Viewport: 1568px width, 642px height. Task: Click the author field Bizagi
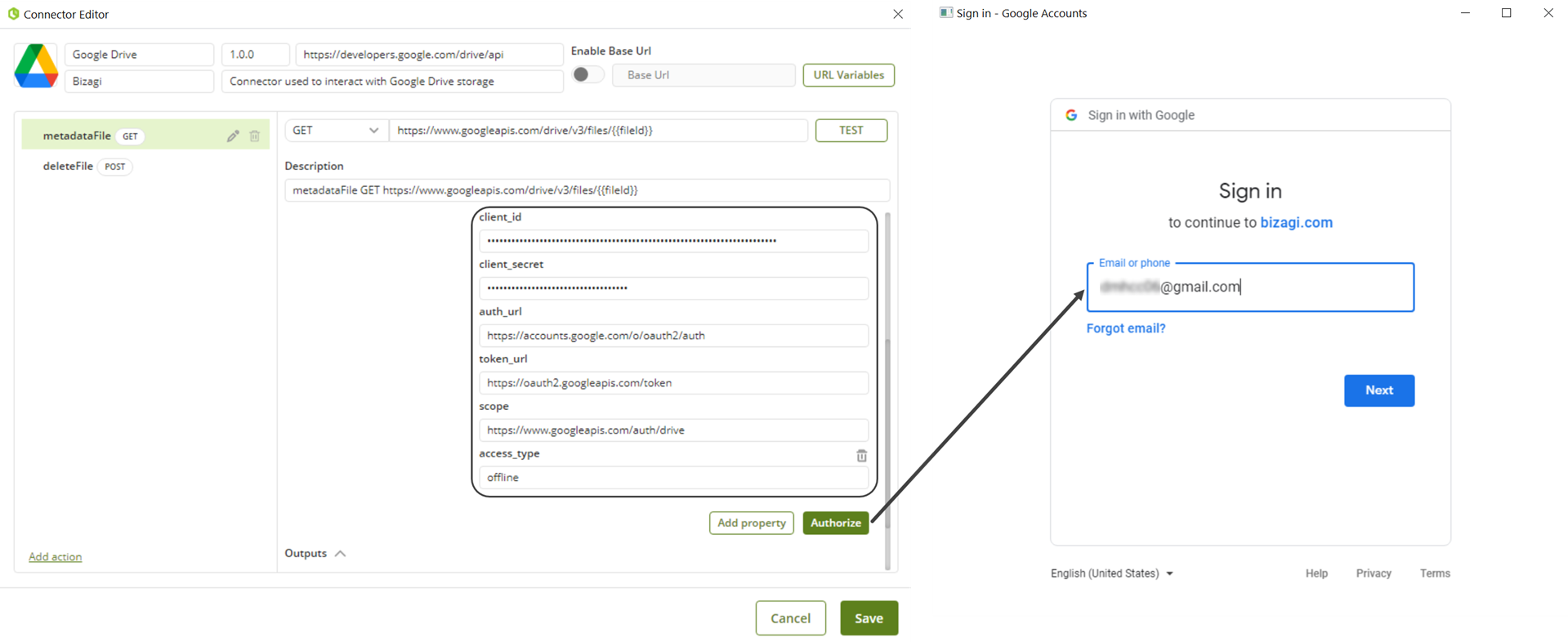click(139, 82)
